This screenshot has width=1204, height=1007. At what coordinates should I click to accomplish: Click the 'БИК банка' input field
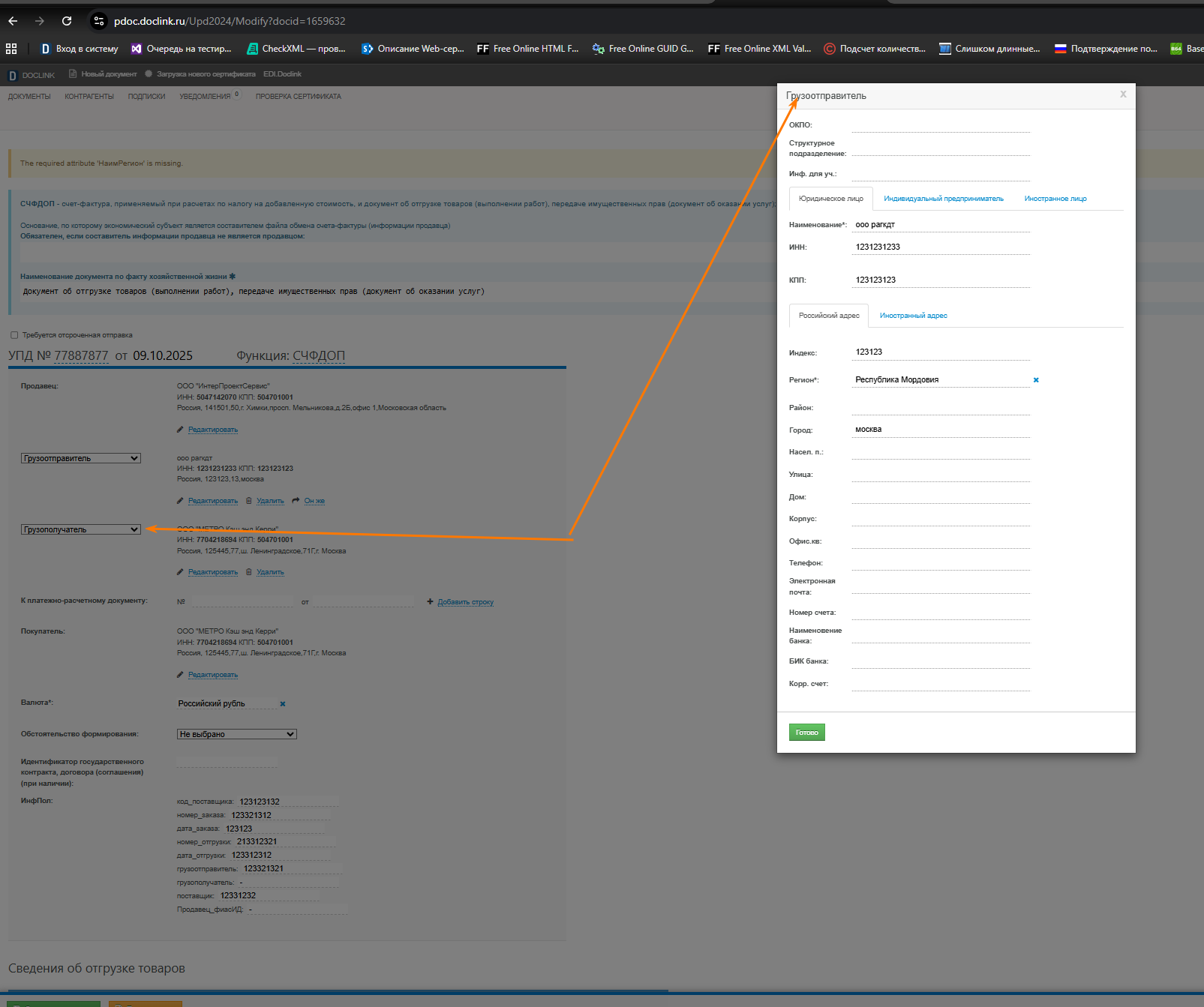(941, 661)
